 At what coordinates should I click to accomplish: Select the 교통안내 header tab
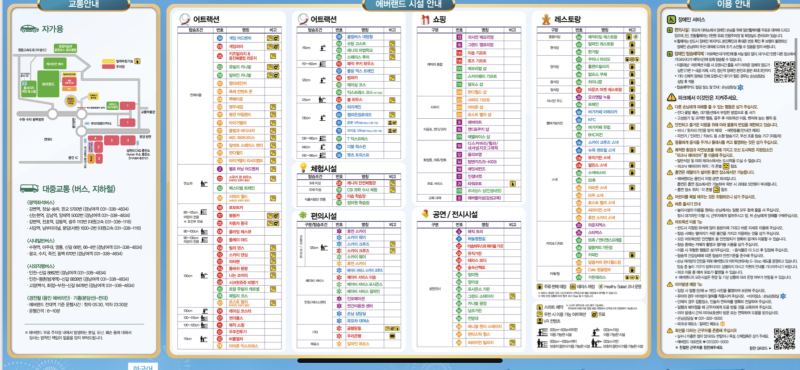[77, 5]
